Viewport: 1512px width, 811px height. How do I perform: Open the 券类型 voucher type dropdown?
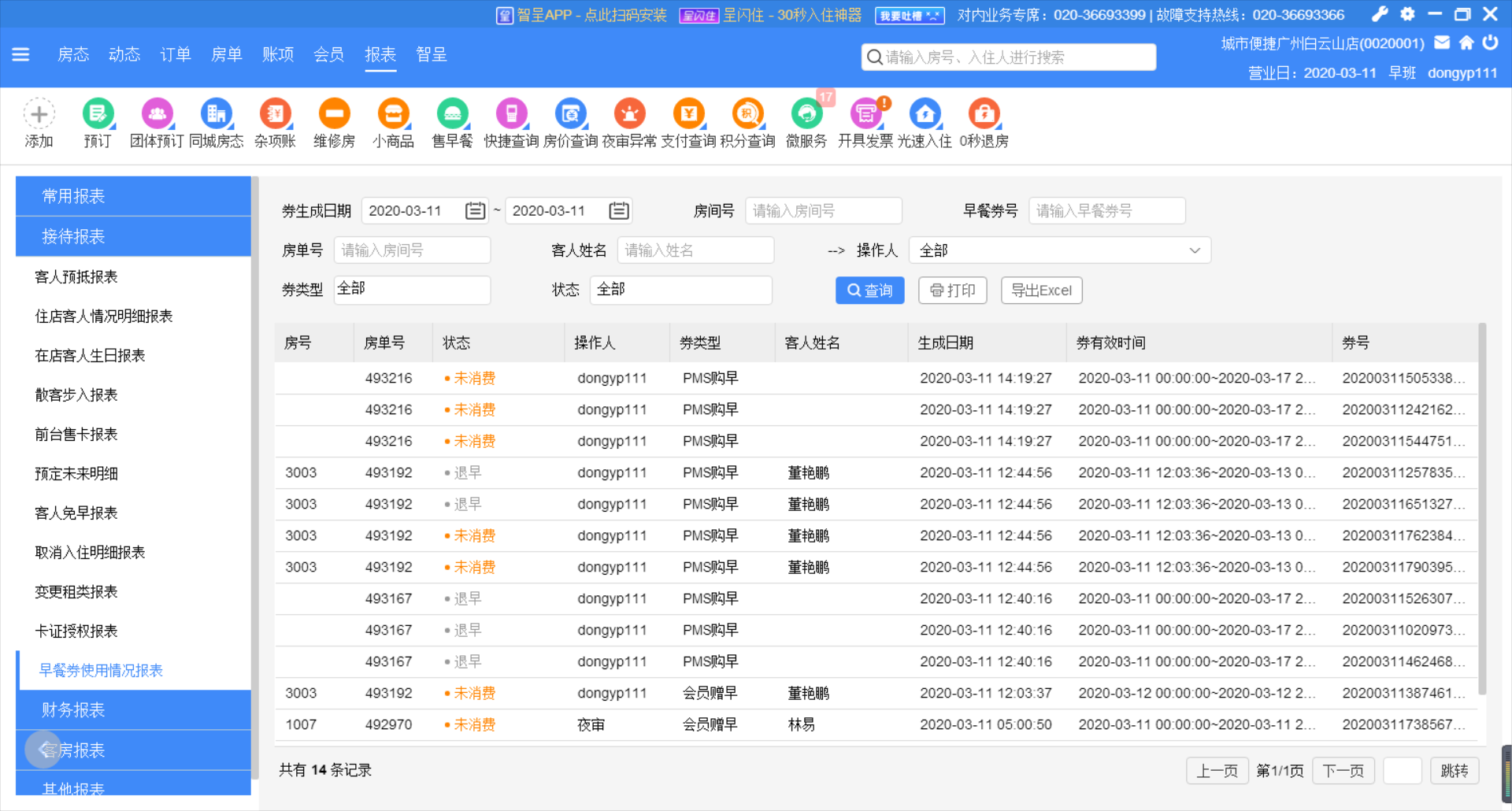tap(412, 290)
